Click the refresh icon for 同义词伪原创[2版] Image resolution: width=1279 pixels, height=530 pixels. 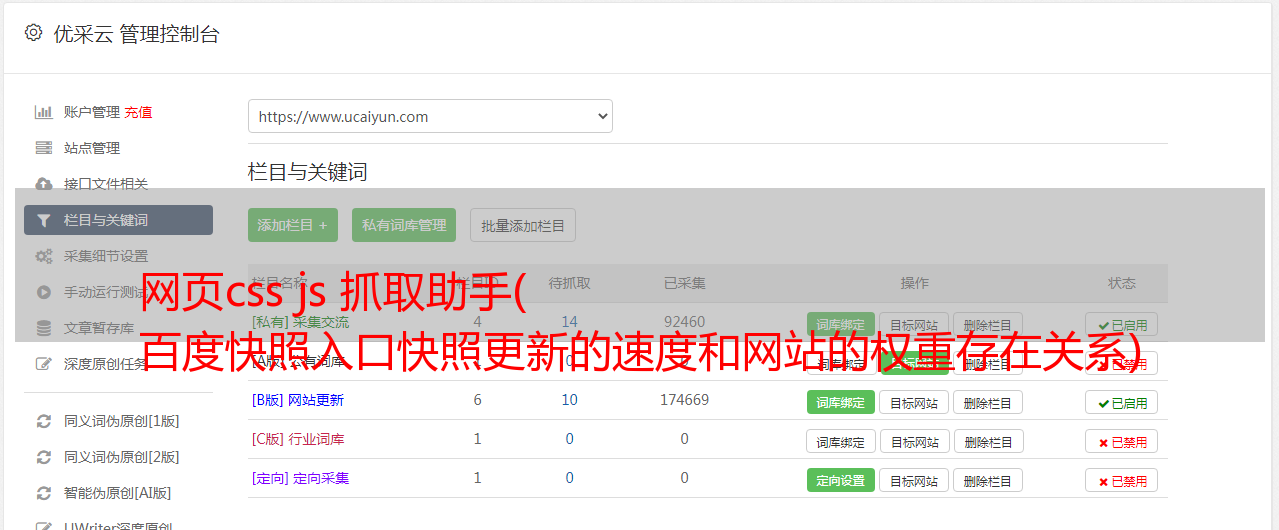tap(44, 457)
